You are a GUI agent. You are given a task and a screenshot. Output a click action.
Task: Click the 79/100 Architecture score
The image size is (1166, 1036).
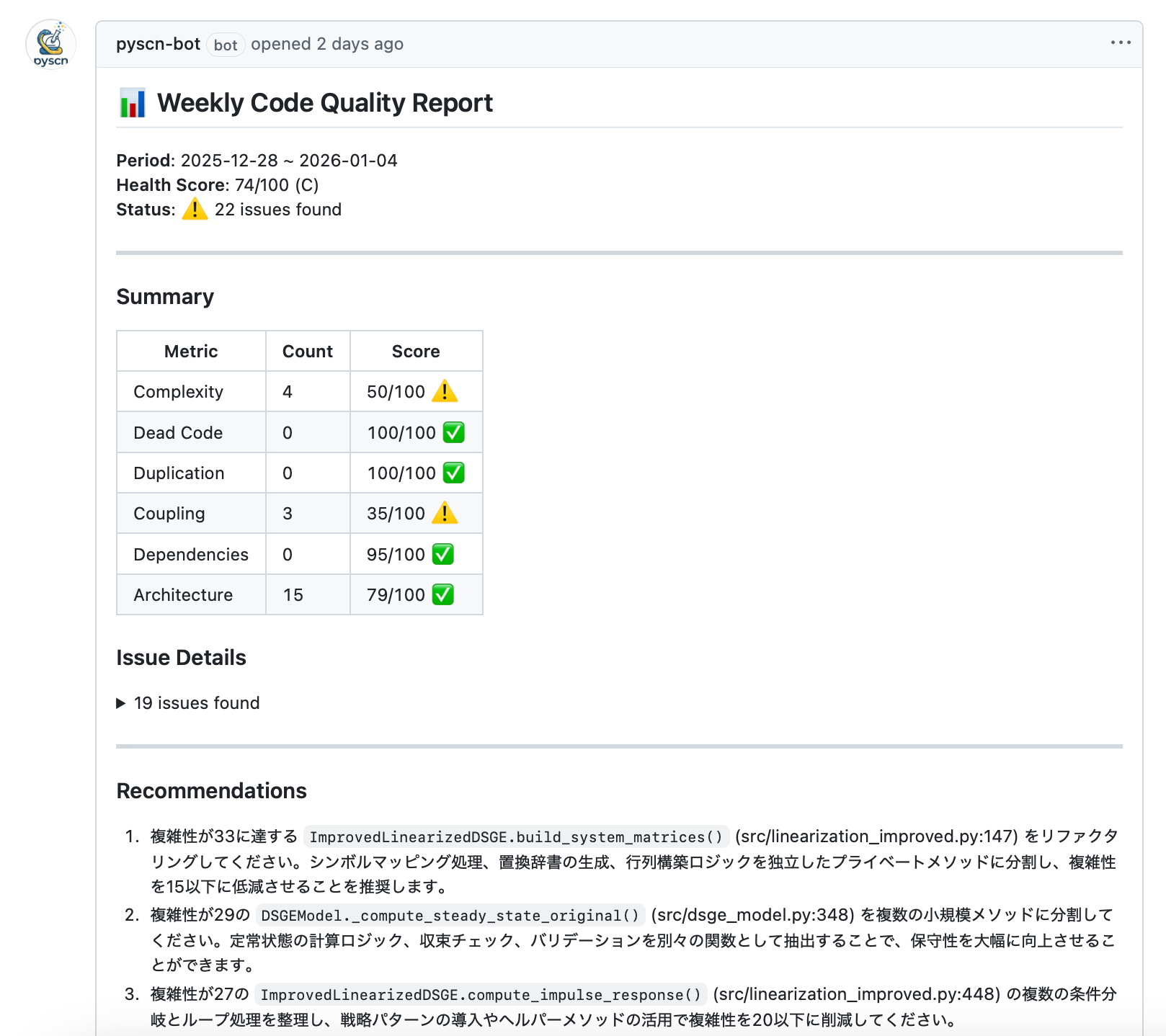pos(396,594)
